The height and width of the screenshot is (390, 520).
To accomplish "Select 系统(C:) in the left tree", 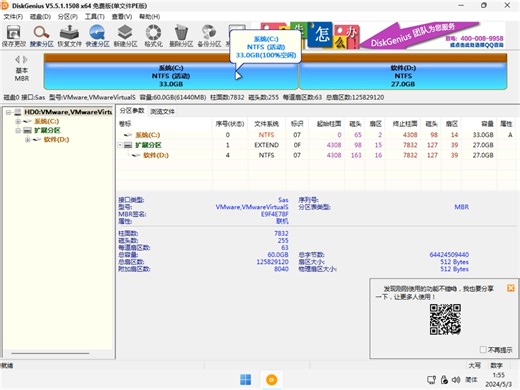I will [47, 121].
